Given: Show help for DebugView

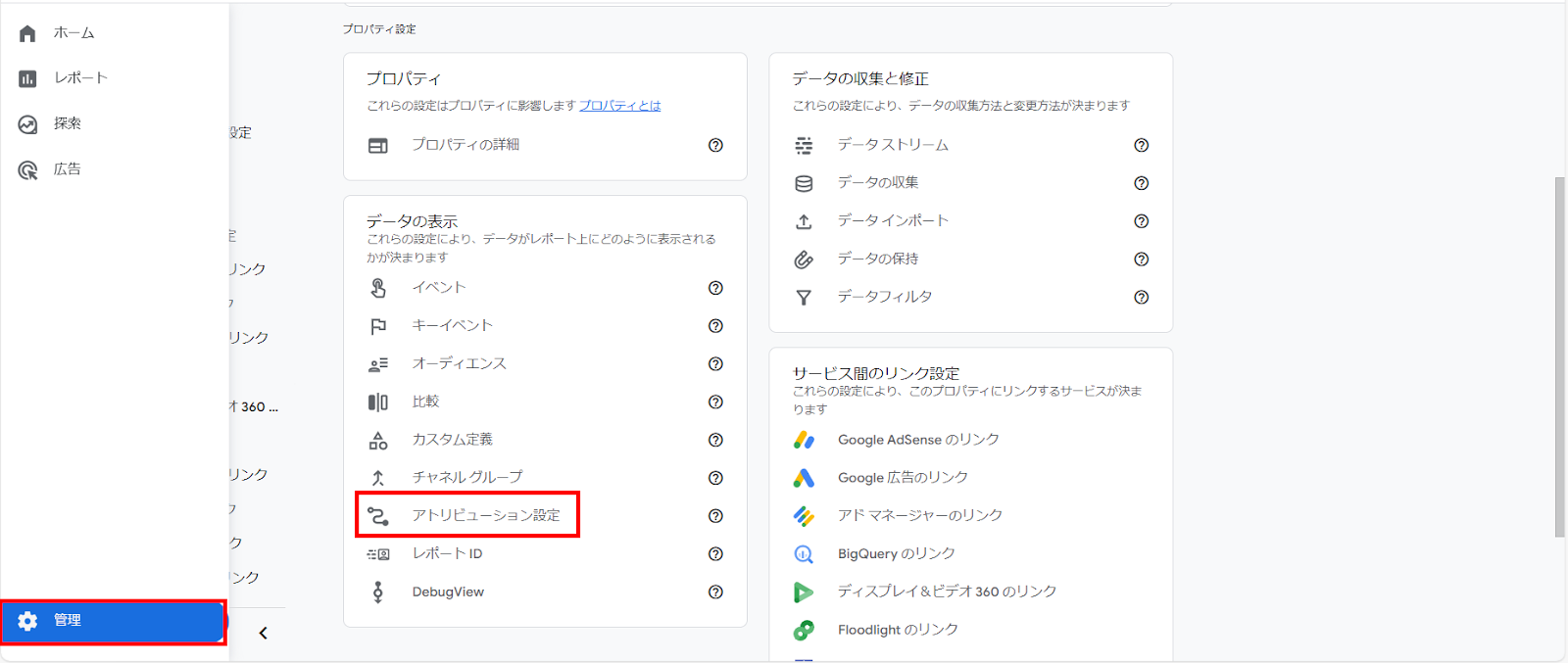Looking at the screenshot, I should point(715,592).
